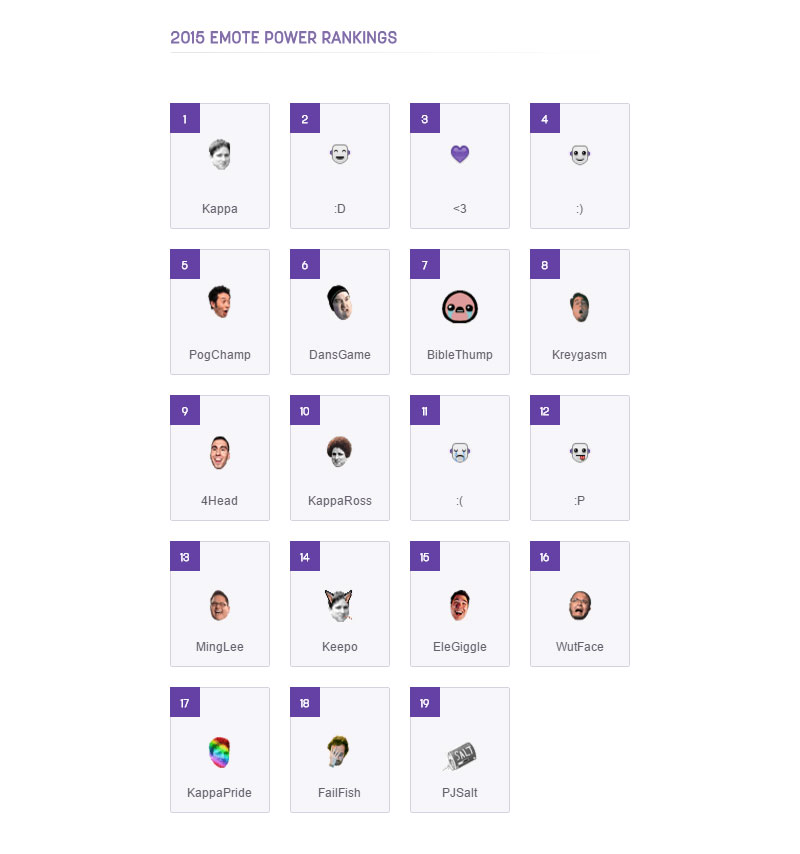Image resolution: width=800 pixels, height=854 pixels.
Task: Click the FailFish facepalm emote
Action: point(338,752)
